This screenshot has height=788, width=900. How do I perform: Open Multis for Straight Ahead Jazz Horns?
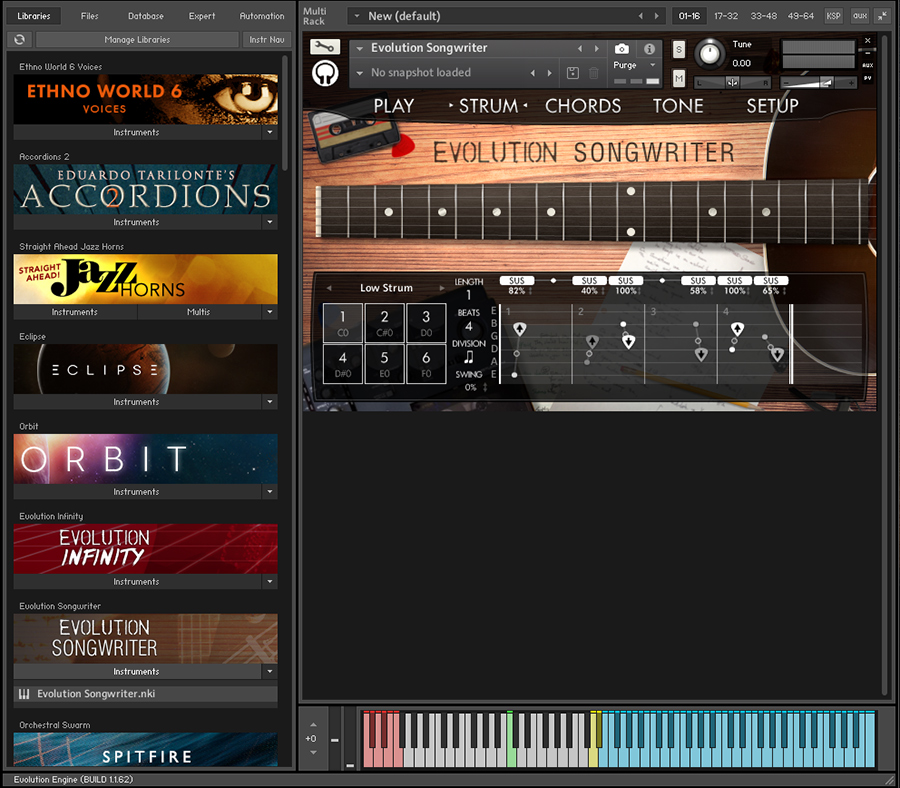199,312
